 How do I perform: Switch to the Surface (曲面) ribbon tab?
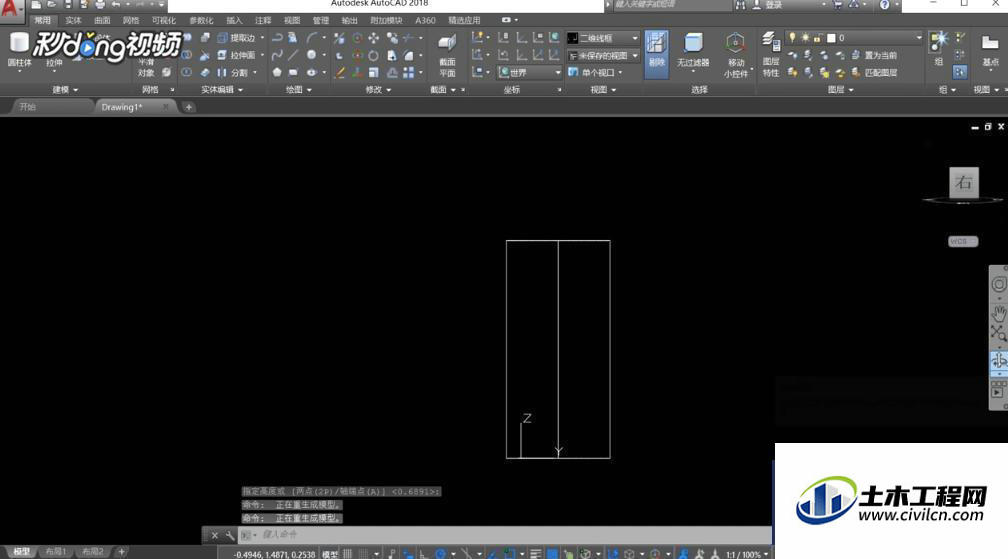[x=102, y=21]
